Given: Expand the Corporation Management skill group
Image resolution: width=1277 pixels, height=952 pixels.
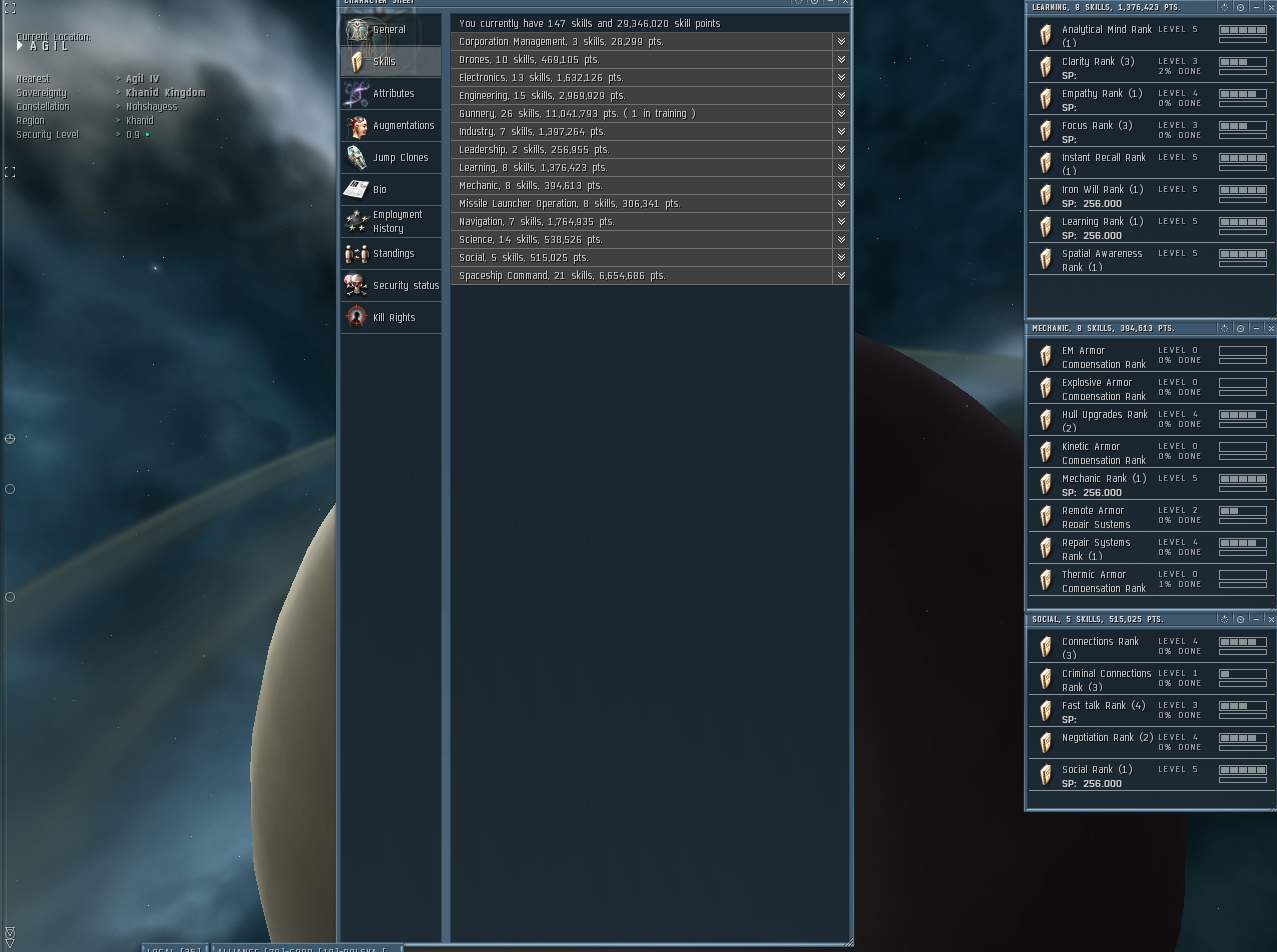Looking at the screenshot, I should tap(841, 41).
